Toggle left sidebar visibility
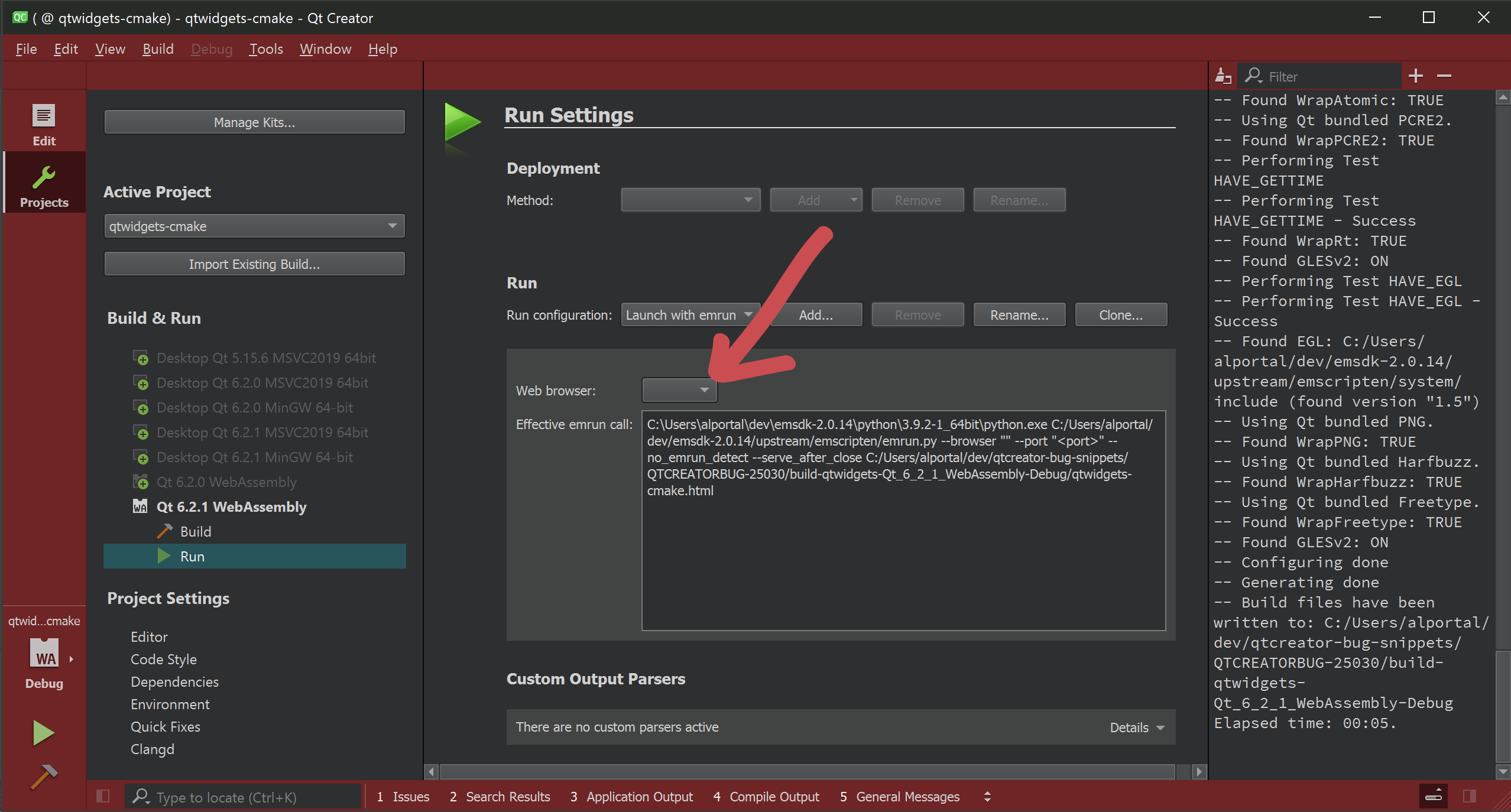Viewport: 1511px width, 812px height. click(103, 797)
